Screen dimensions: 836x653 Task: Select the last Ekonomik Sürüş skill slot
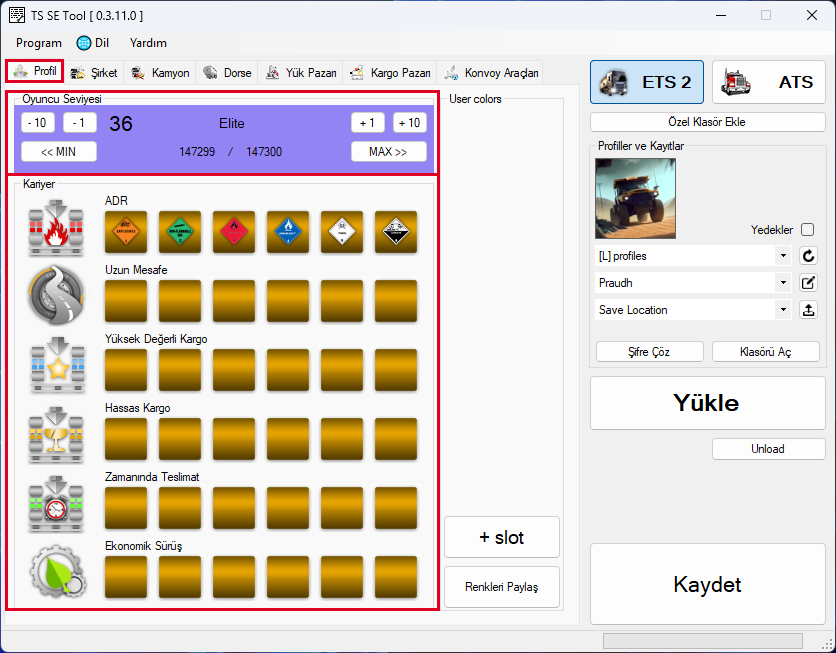tap(396, 577)
